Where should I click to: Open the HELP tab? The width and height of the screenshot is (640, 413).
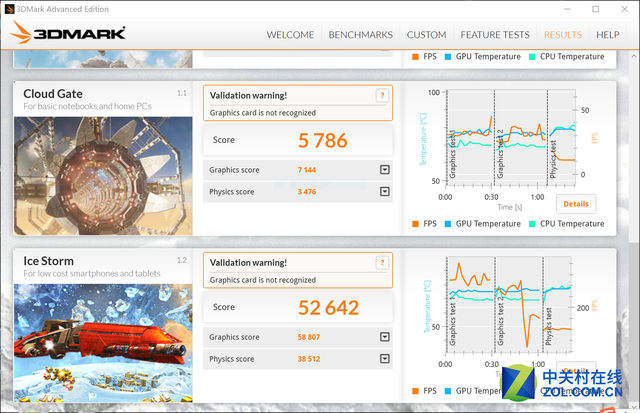(x=607, y=35)
